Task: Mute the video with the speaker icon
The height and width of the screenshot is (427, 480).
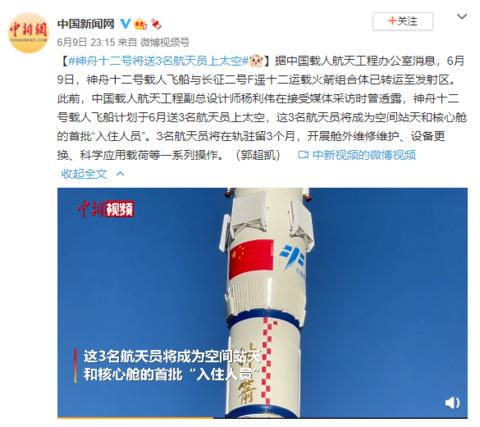Action: pos(452,402)
